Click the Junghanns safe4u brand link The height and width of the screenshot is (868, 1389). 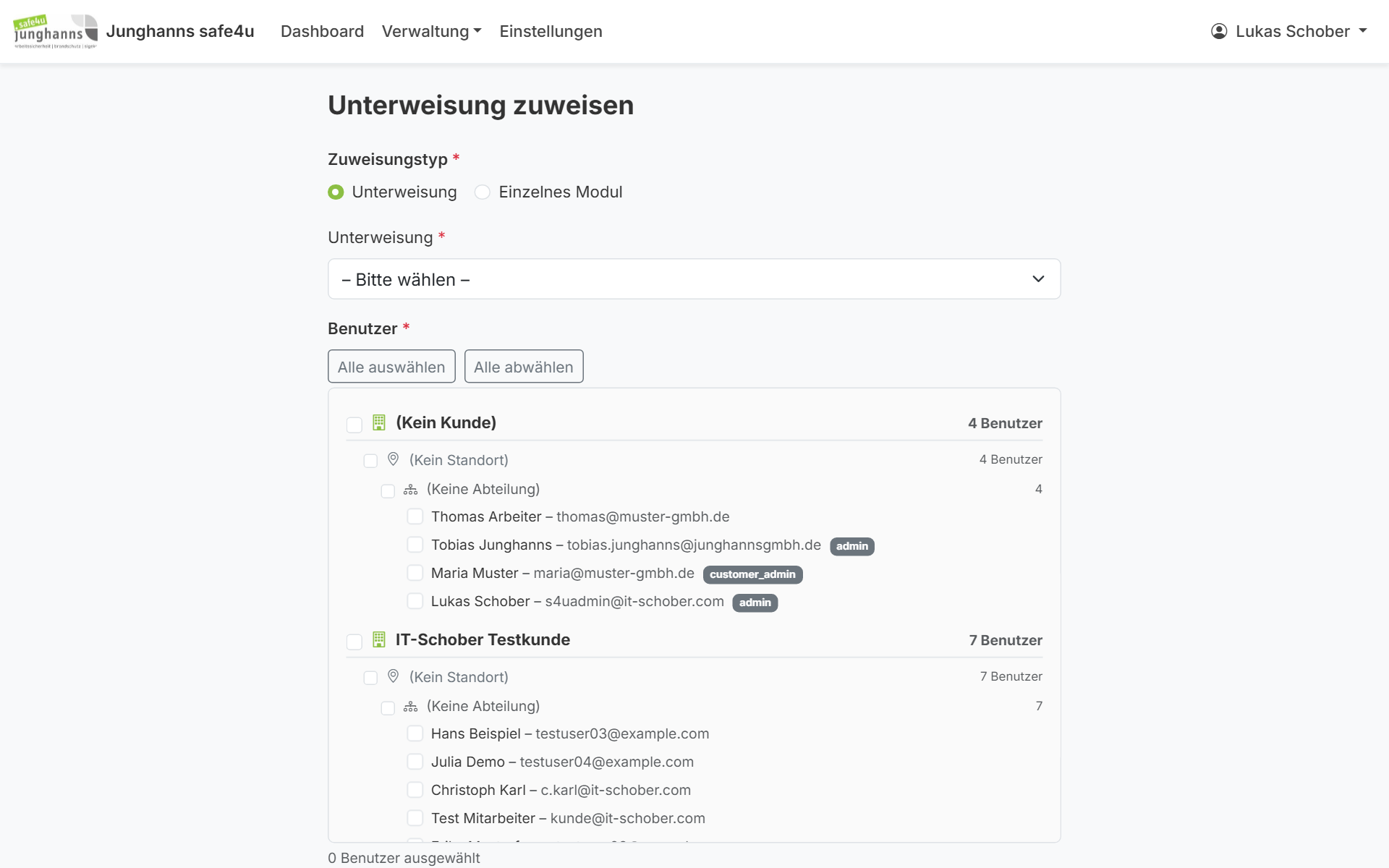click(180, 31)
